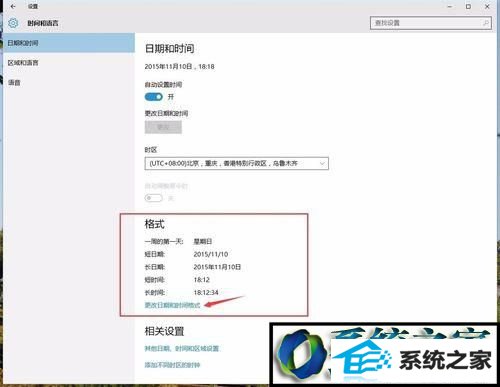Maximize the settings window
The width and height of the screenshot is (500, 387).
(468, 6)
